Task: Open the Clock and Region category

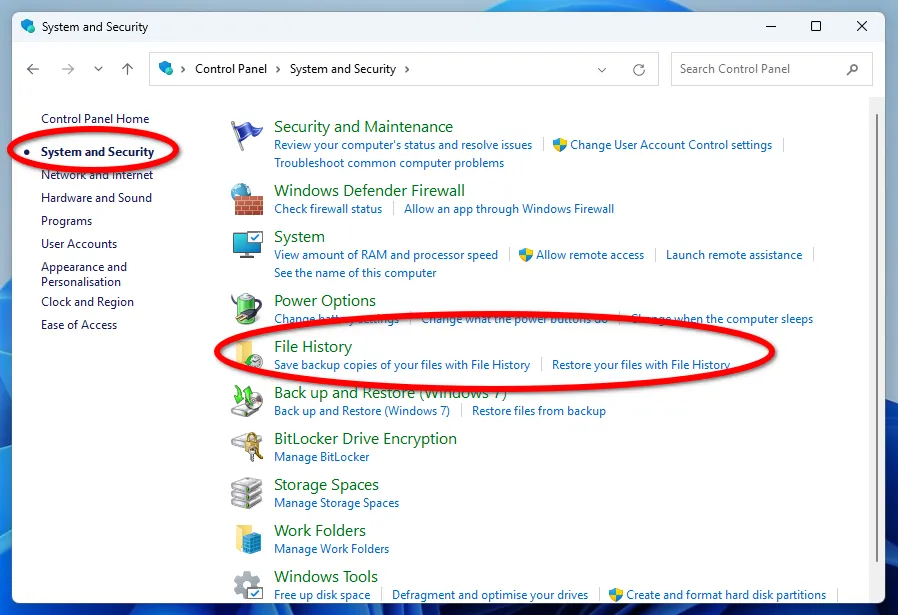Action: pyautogui.click(x=87, y=302)
